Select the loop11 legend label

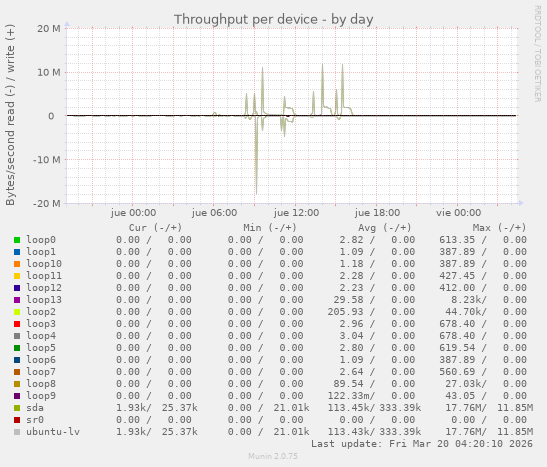pos(44,276)
